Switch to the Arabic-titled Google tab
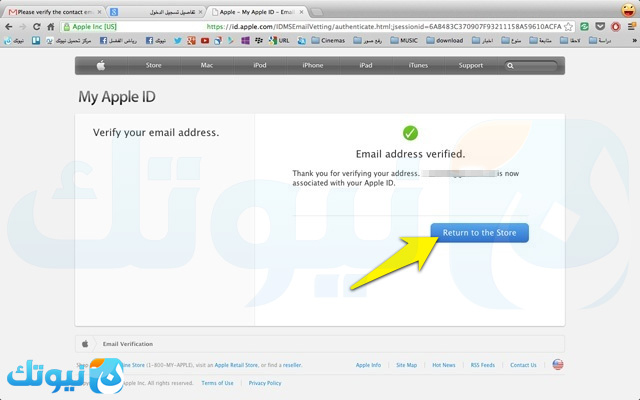The image size is (640, 400). (156, 12)
